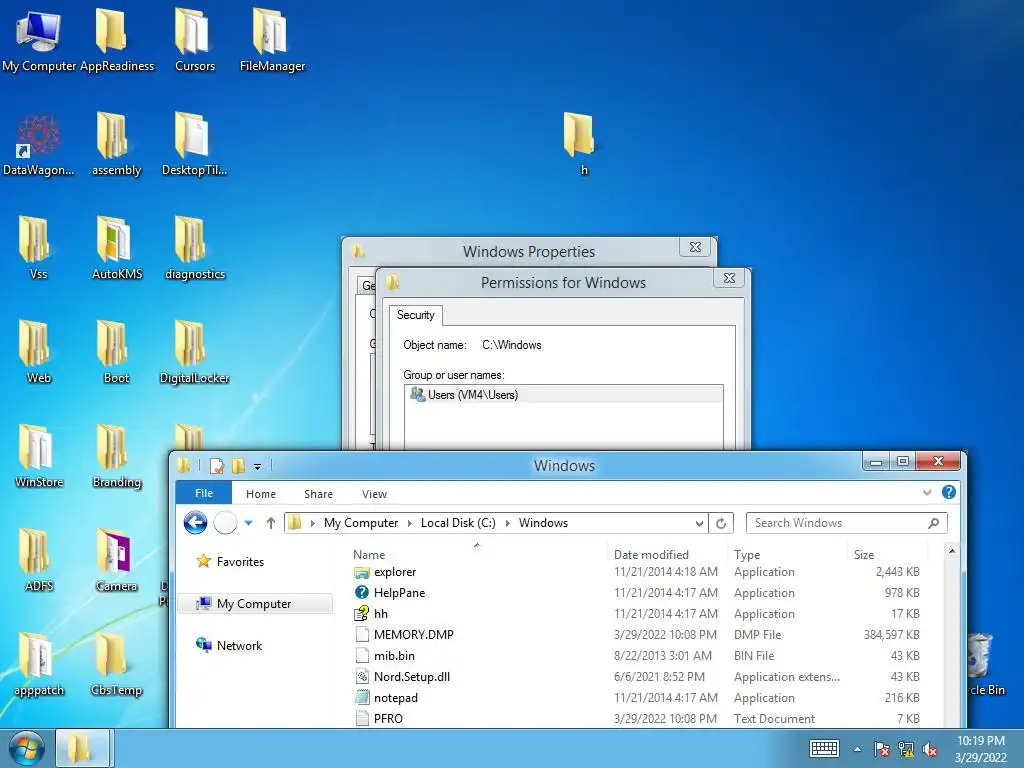Click the muted volume tray icon
The height and width of the screenshot is (768, 1024).
pos(930,749)
